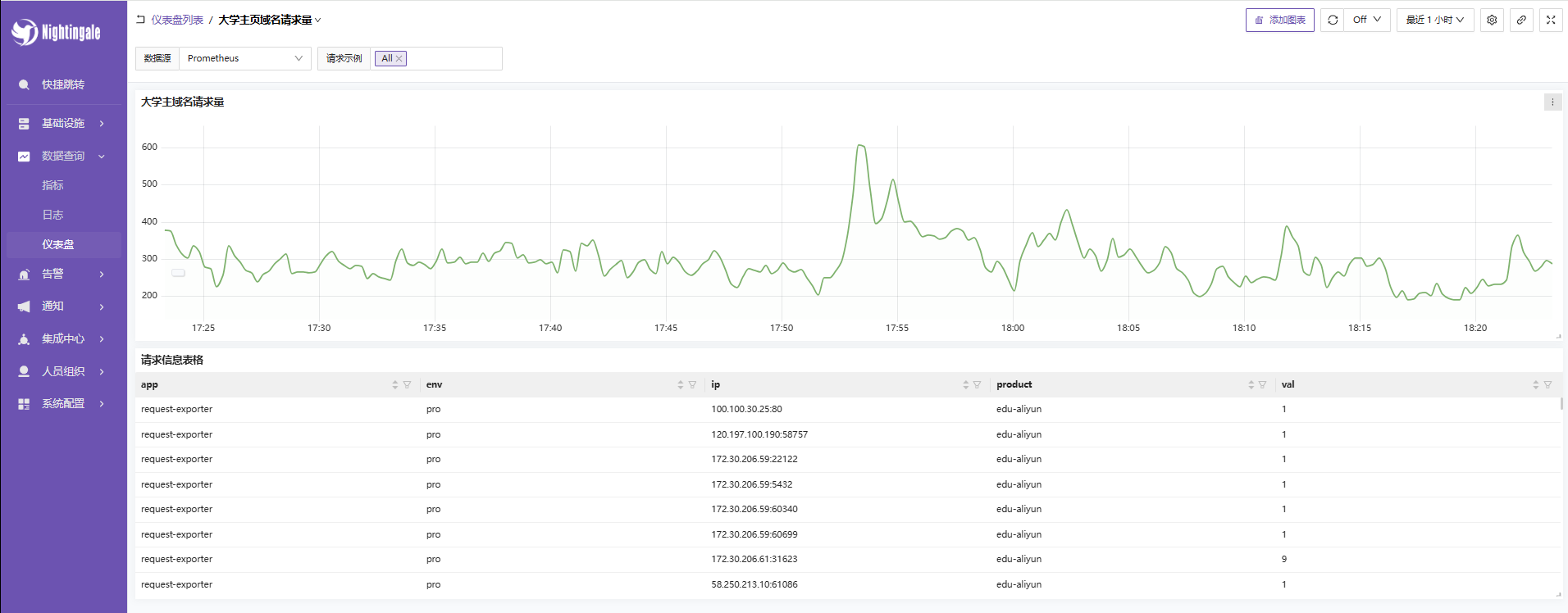Remove the All tag from 请求示例
Image resolution: width=1568 pixels, height=613 pixels.
point(399,59)
